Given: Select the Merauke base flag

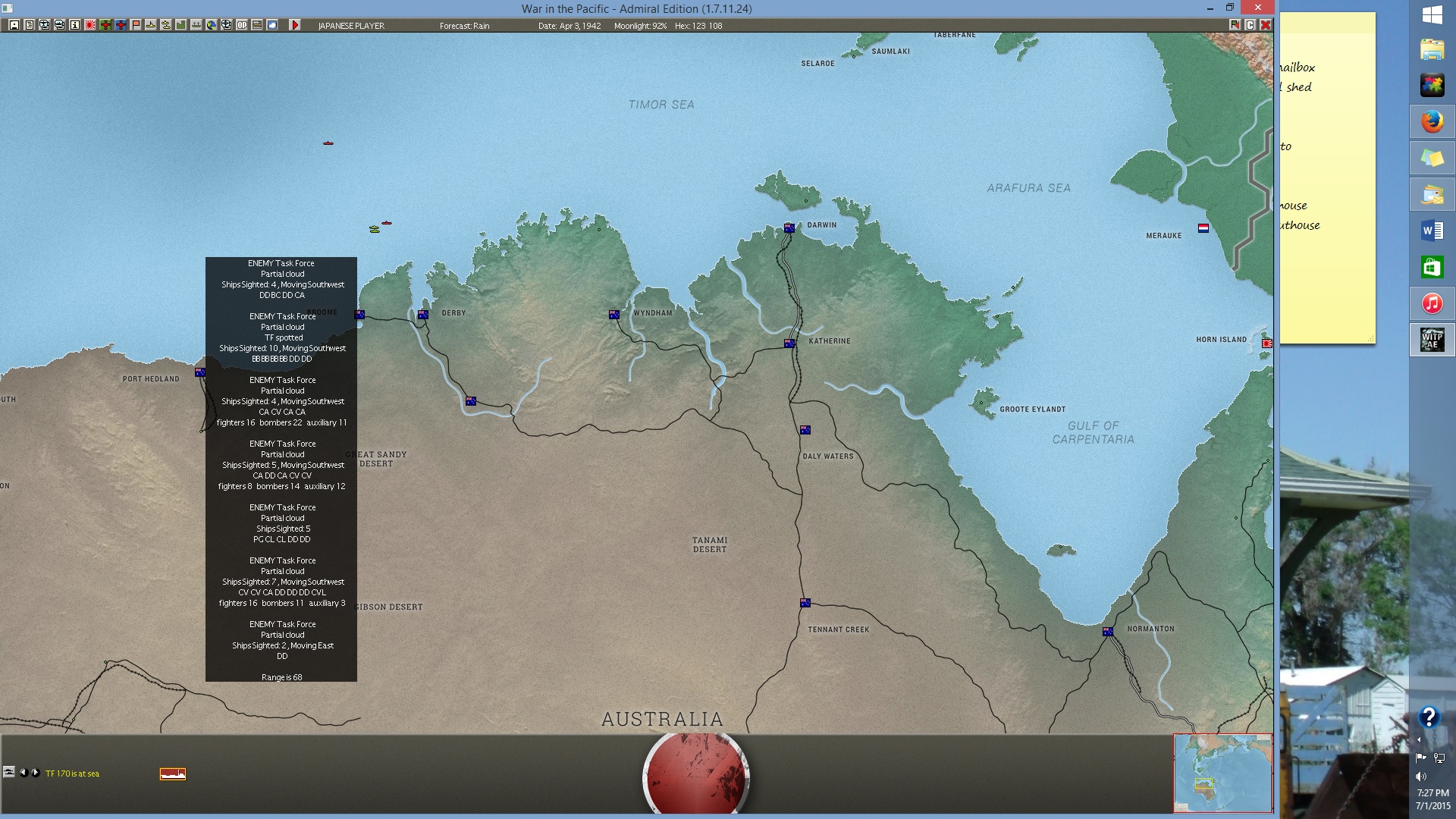Looking at the screenshot, I should [x=1203, y=227].
